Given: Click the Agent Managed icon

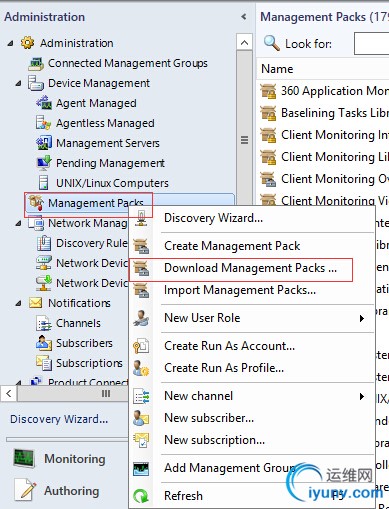Looking at the screenshot, I should click(44, 103).
